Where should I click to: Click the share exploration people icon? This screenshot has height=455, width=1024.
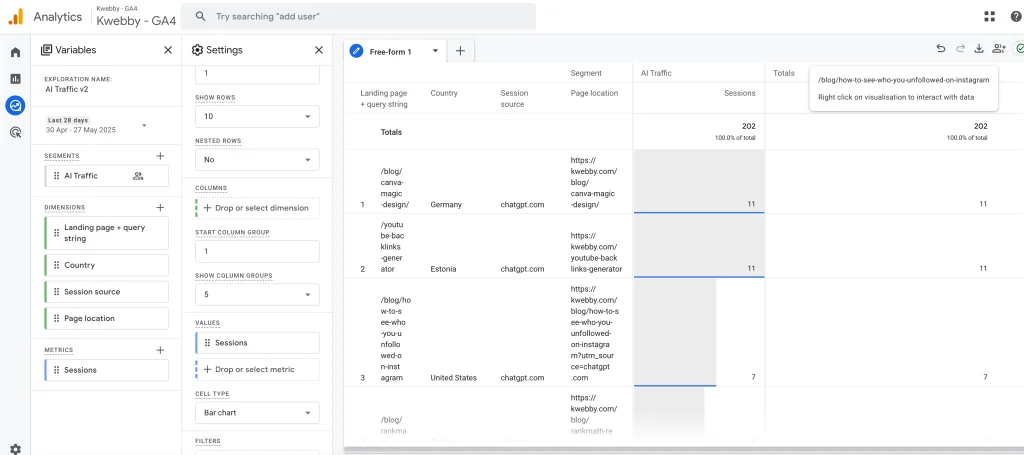998,48
